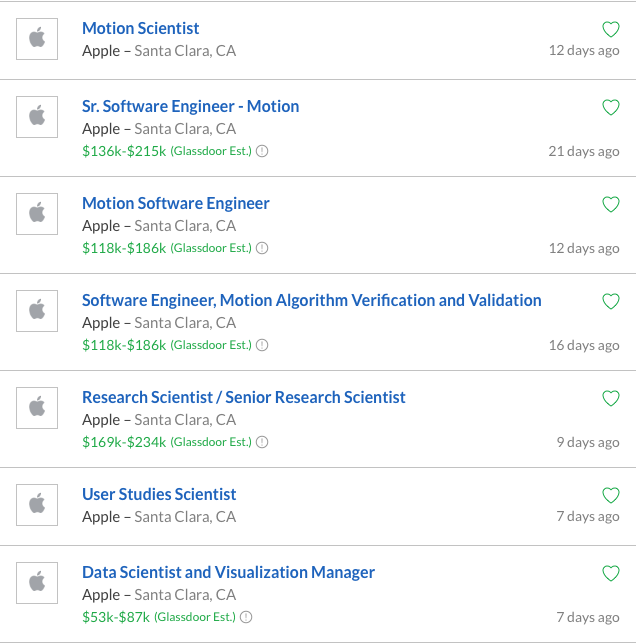
Task: Open Motion Software Engineer job link
Action: click(x=175, y=204)
